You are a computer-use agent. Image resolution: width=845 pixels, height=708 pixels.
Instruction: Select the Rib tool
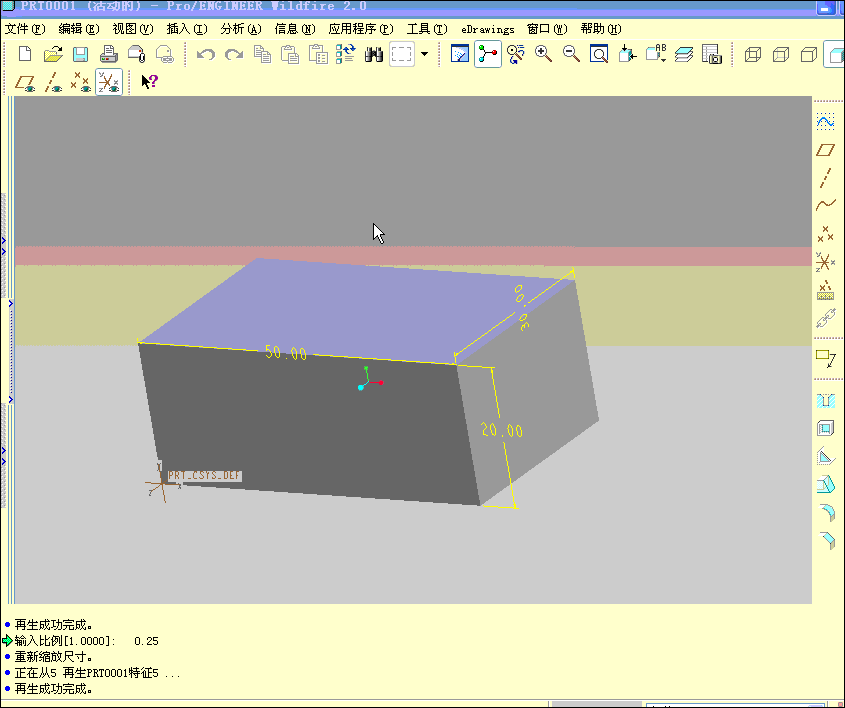click(x=825, y=457)
